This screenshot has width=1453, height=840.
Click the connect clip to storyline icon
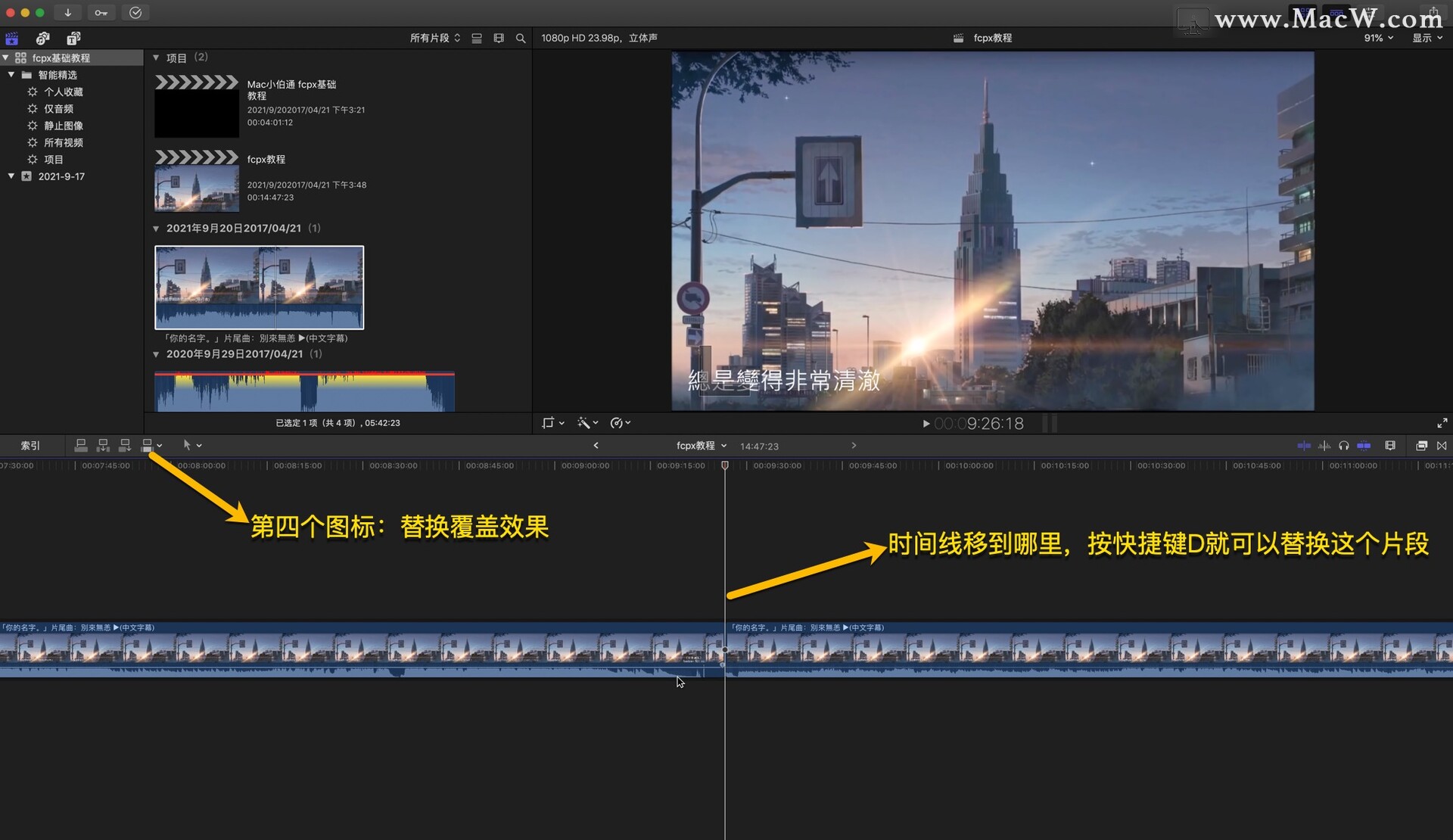click(x=80, y=446)
